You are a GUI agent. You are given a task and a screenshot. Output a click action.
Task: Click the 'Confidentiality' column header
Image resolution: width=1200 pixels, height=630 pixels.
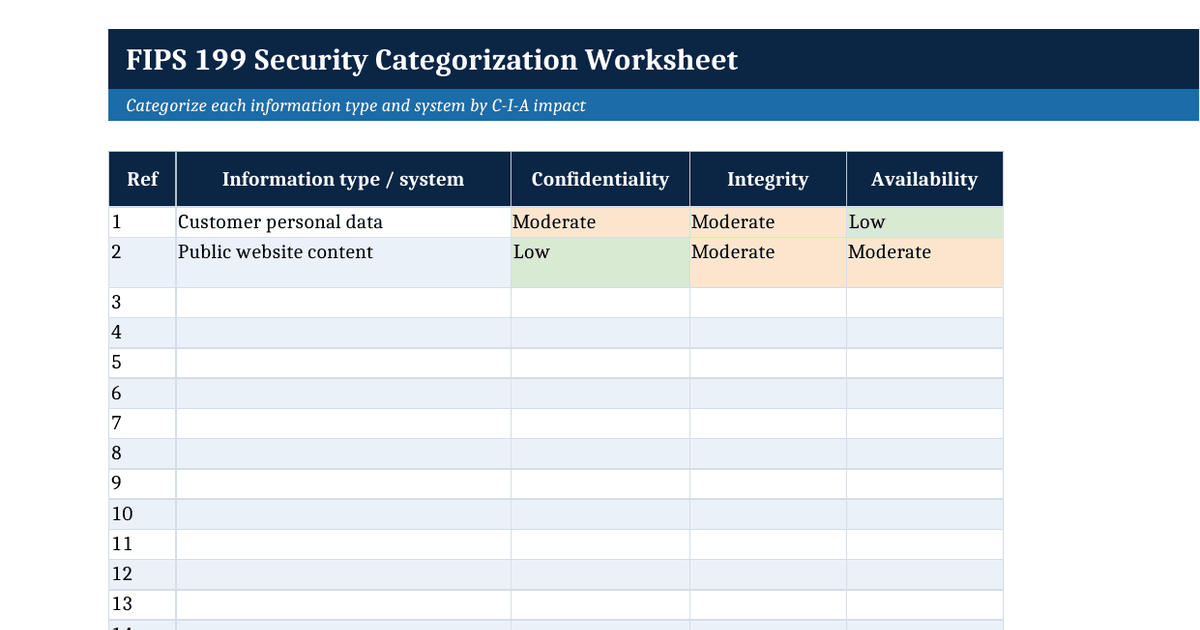click(600, 179)
